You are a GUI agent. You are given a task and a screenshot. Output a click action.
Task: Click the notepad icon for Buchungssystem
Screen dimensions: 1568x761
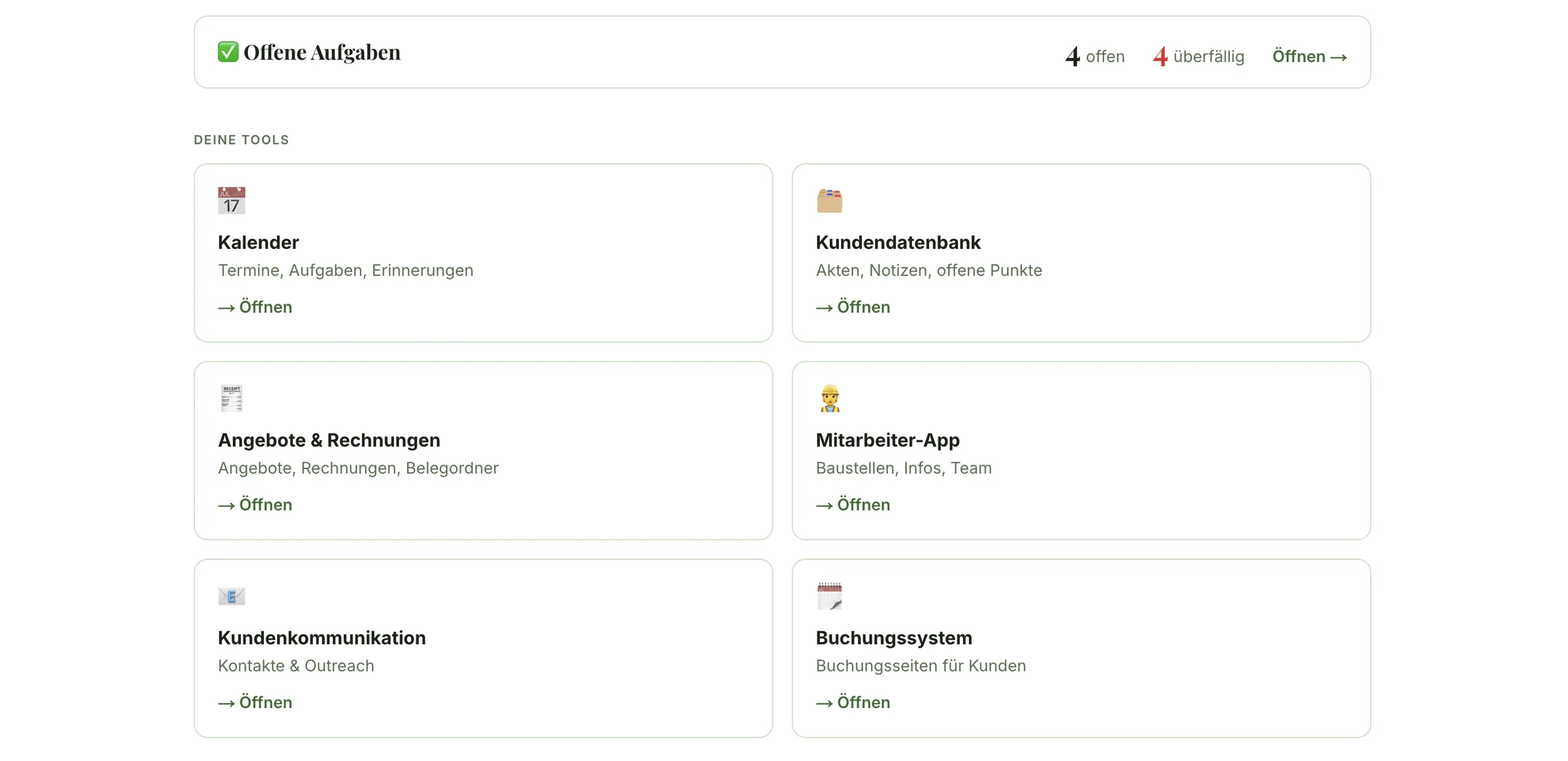[829, 596]
